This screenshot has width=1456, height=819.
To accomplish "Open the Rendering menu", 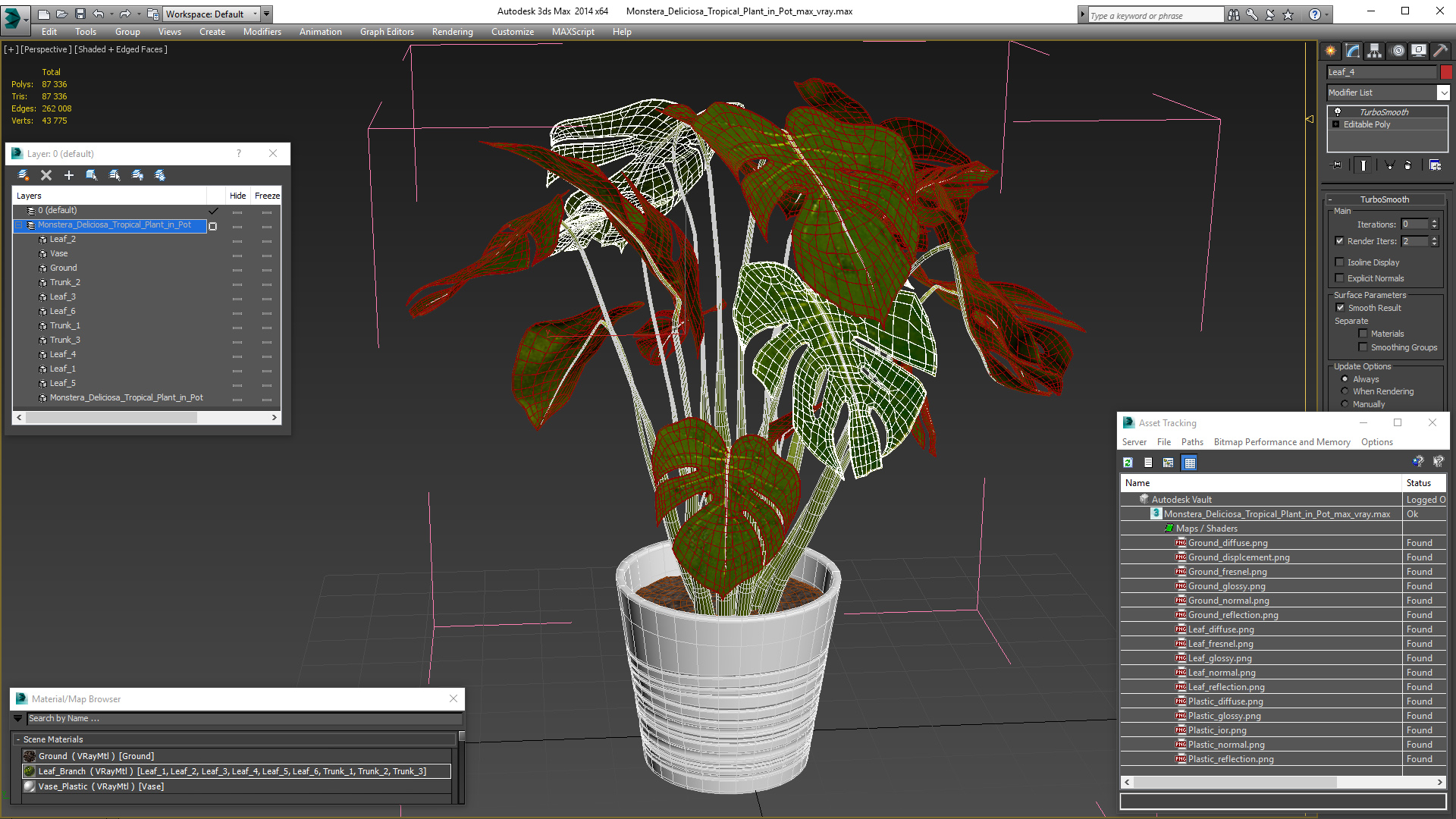I will click(x=452, y=32).
